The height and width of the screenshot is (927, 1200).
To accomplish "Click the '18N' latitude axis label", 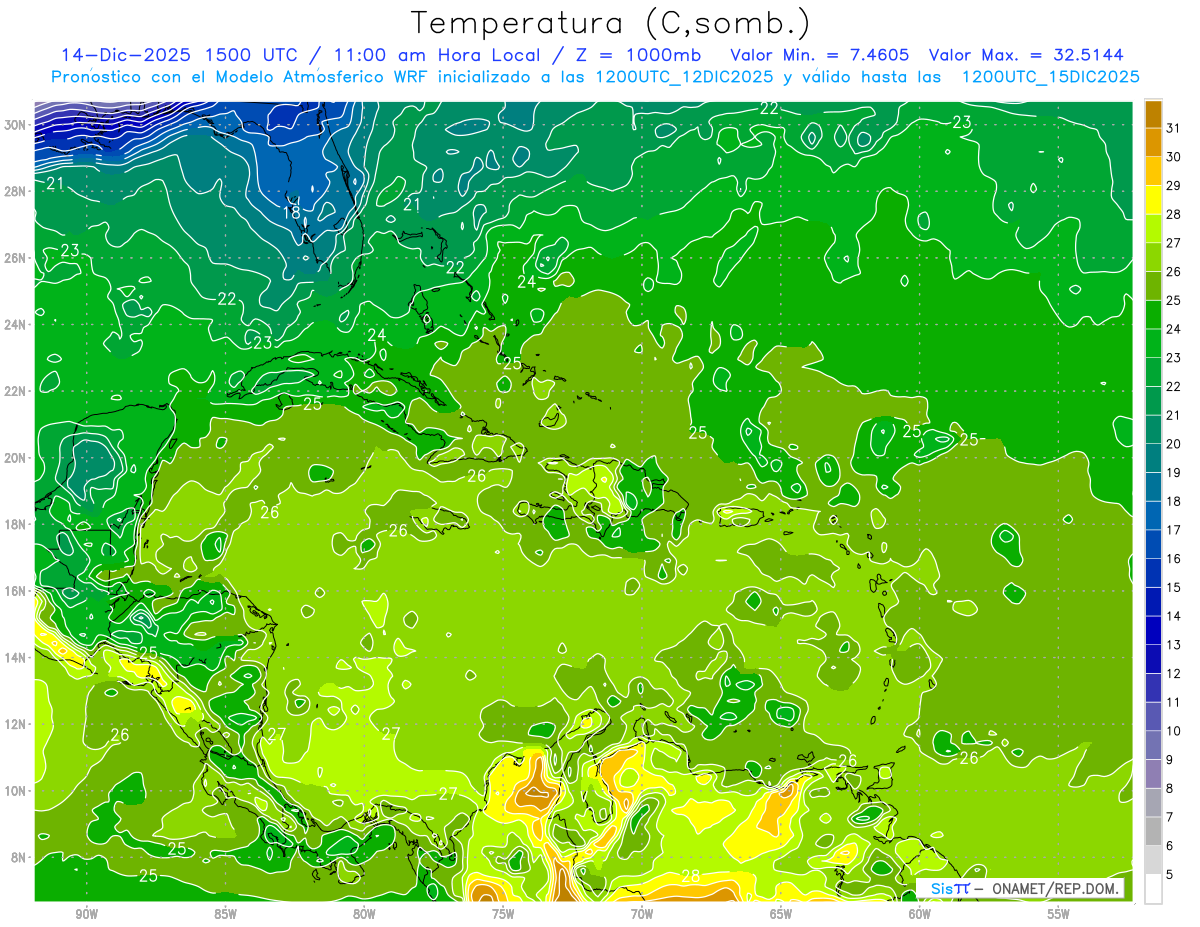I will (x=16, y=524).
